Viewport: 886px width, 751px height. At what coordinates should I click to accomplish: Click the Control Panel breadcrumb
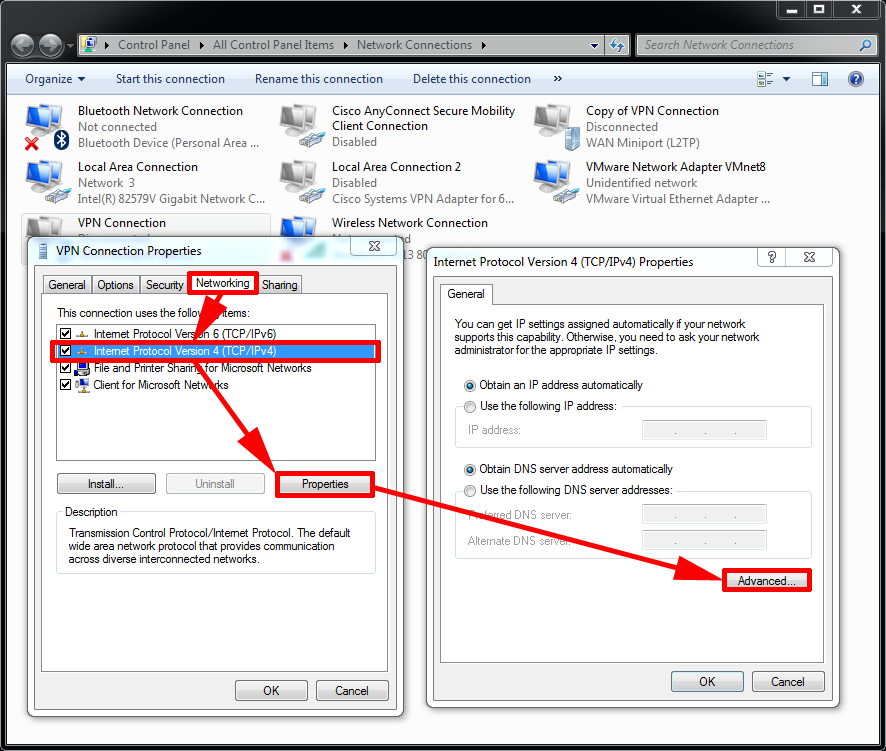pyautogui.click(x=154, y=45)
